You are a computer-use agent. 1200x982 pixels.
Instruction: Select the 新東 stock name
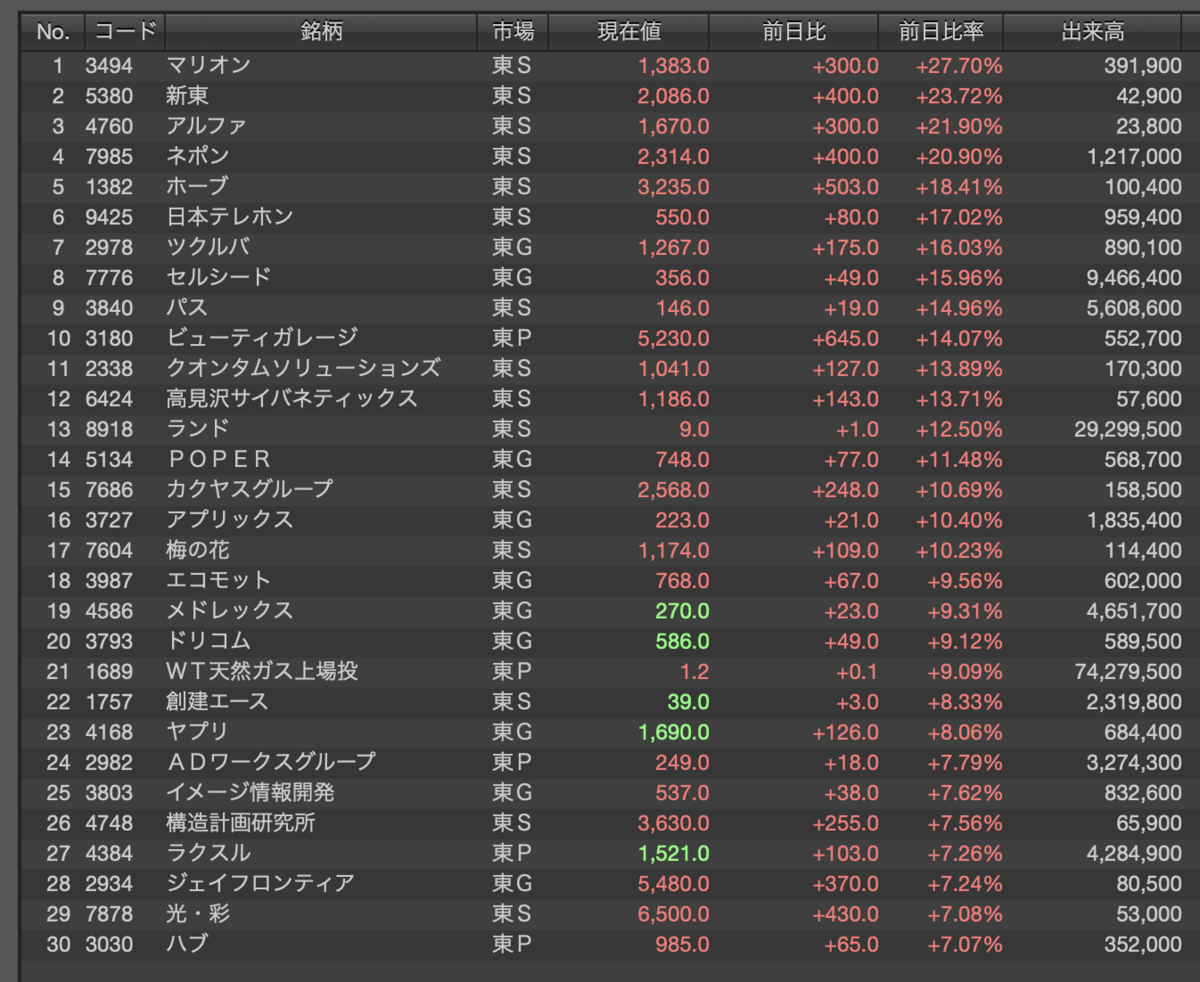point(187,96)
